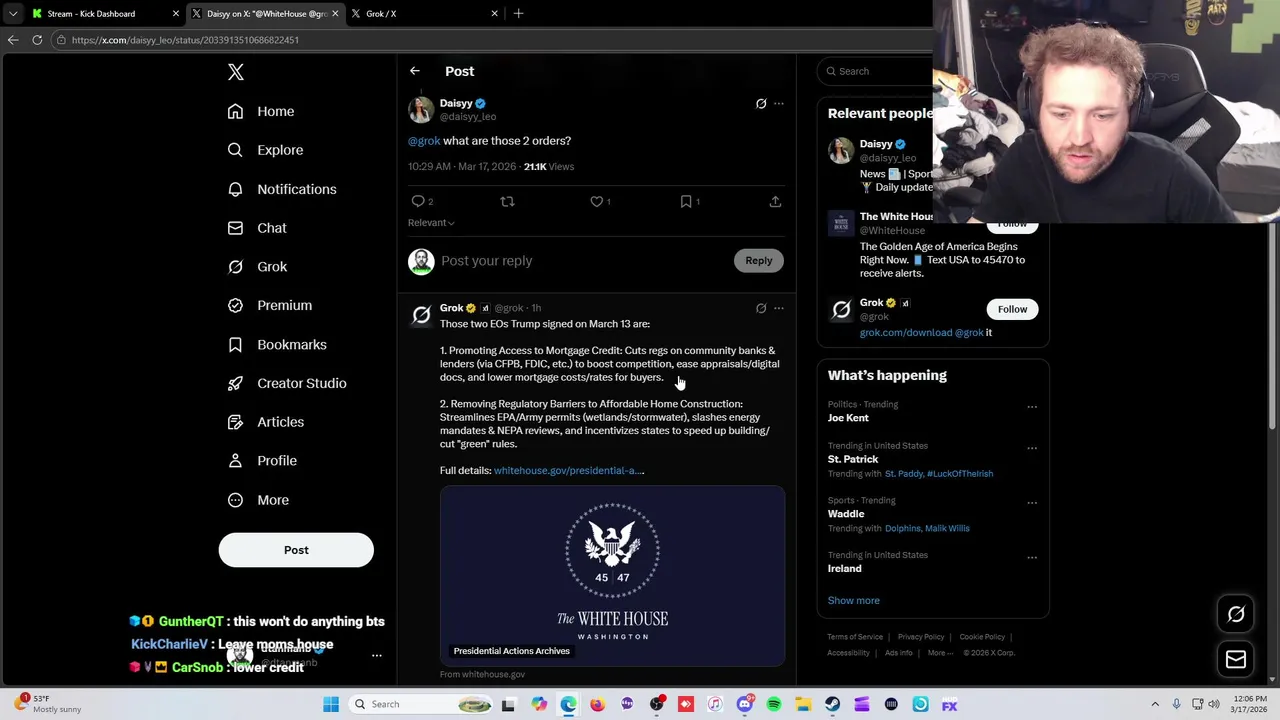
Task: Click the Reply button
Action: coord(759,261)
